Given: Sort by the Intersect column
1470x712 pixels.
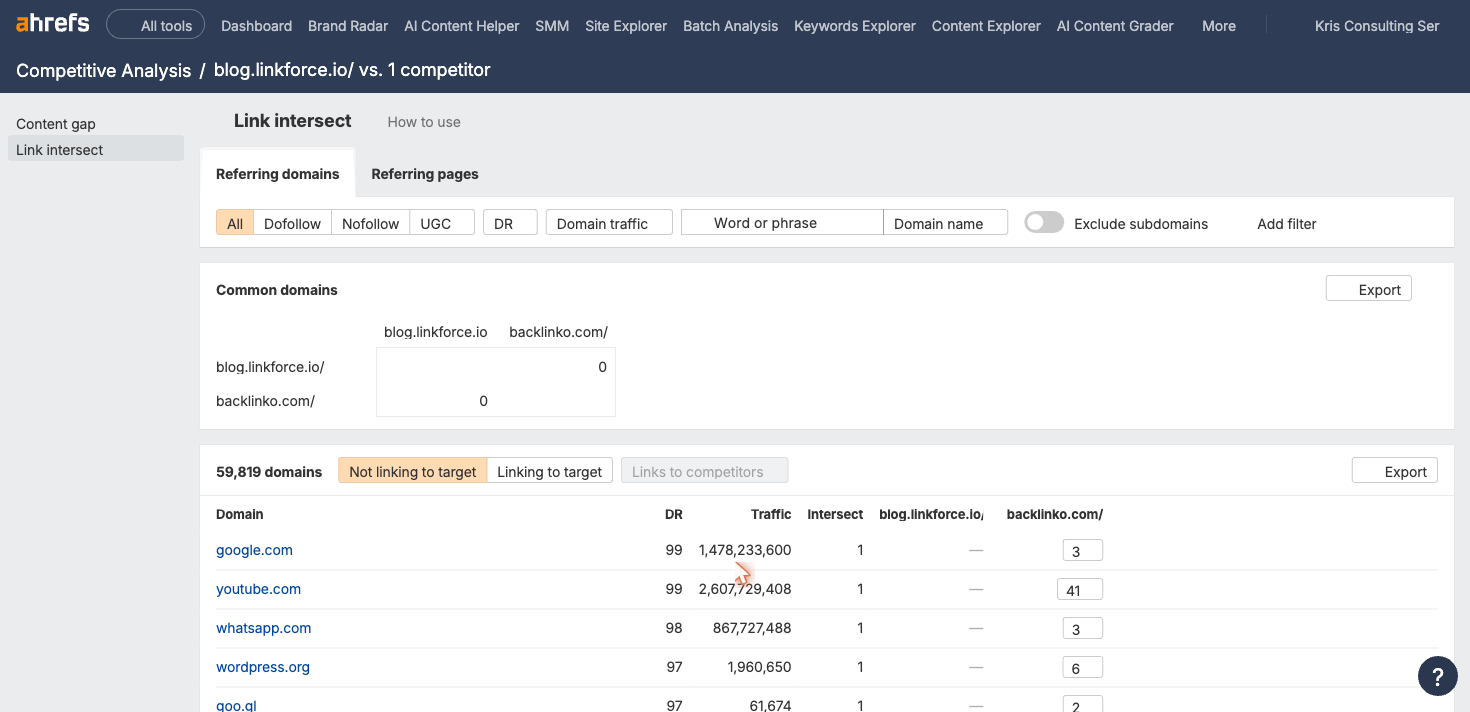Looking at the screenshot, I should pyautogui.click(x=835, y=514).
